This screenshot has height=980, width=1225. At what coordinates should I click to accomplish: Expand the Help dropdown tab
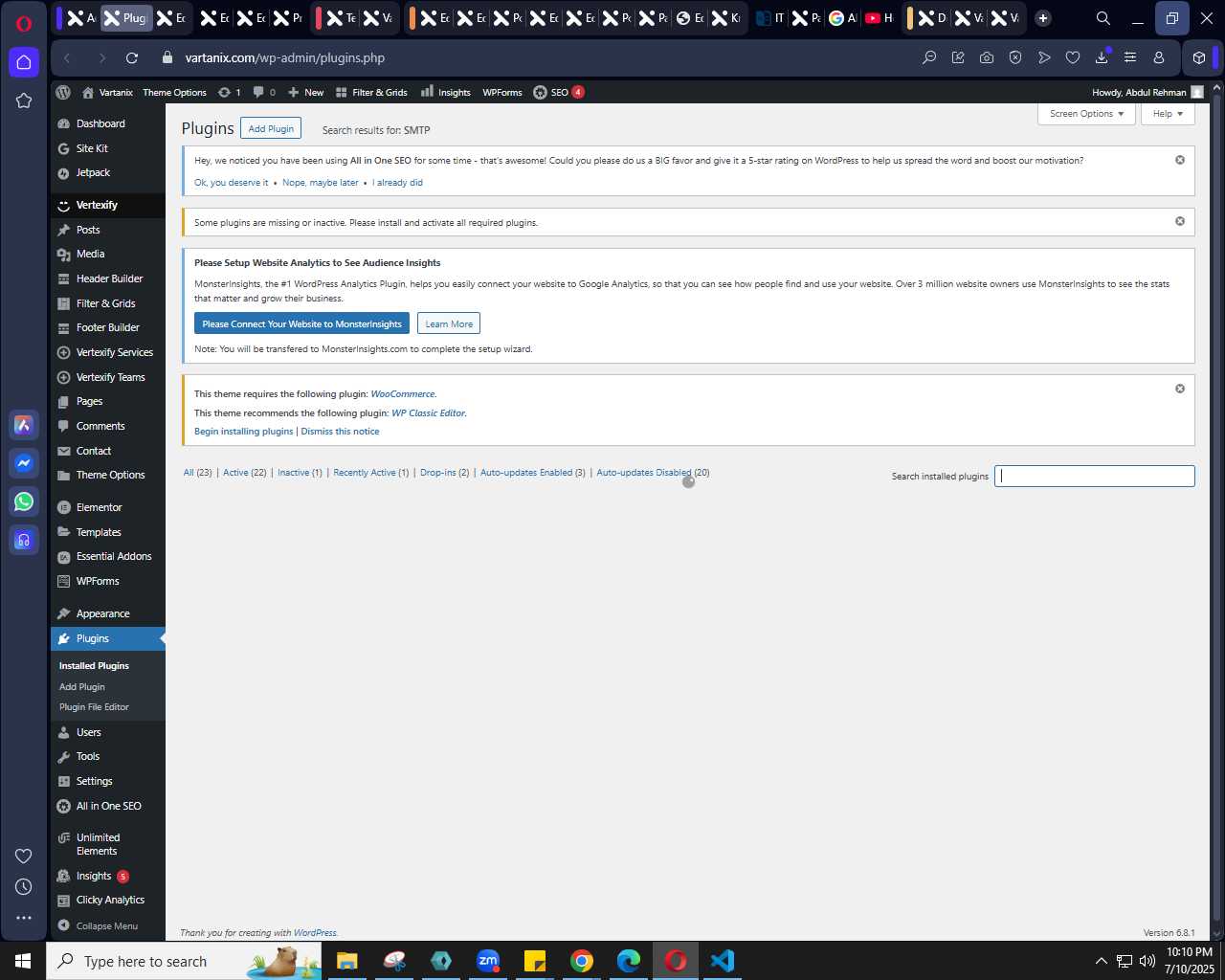click(x=1168, y=114)
